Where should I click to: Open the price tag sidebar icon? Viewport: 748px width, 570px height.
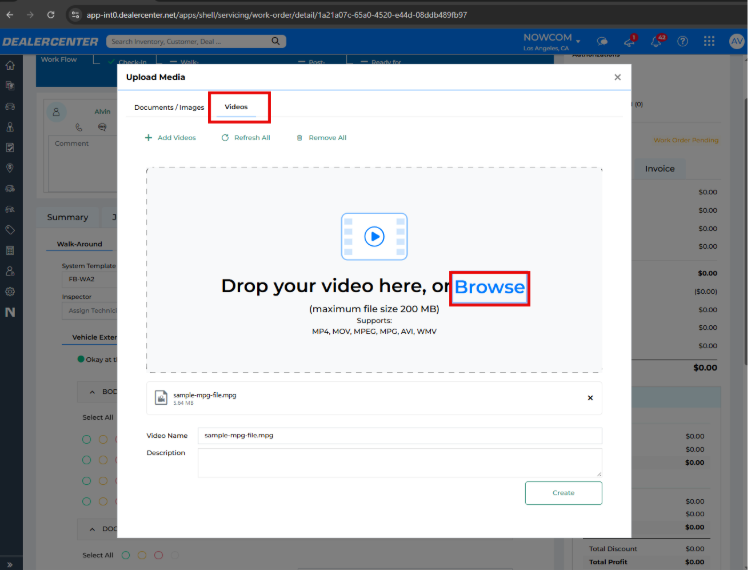tap(10, 230)
